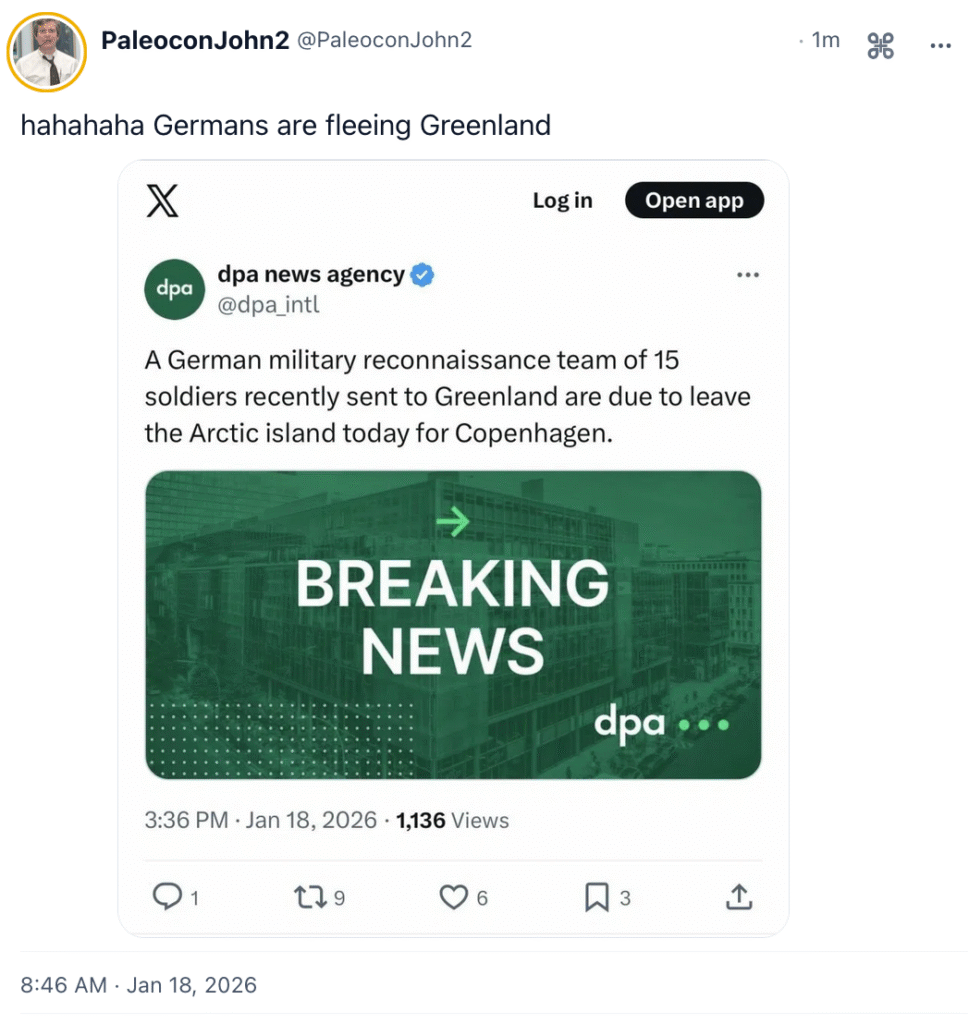969x1024 pixels.
Task: Expand the dpa post's more options menu
Action: click(x=747, y=275)
